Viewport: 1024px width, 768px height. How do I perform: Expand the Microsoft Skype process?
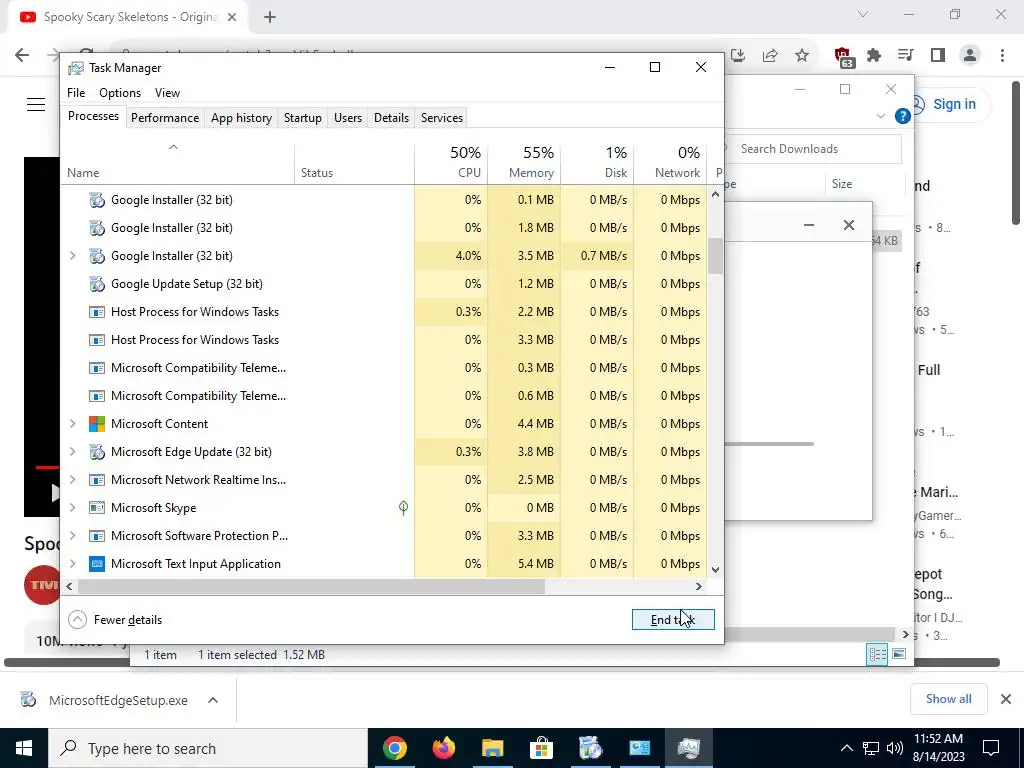[72, 508]
